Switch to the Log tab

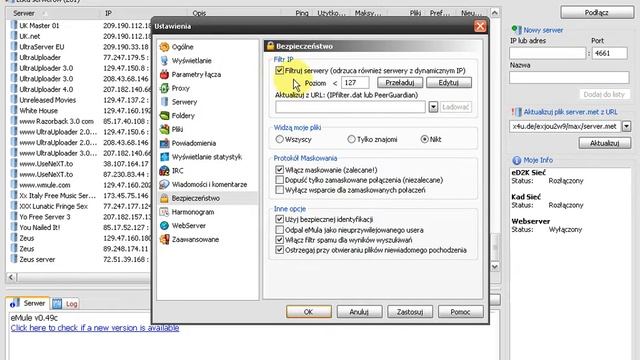[x=65, y=303]
